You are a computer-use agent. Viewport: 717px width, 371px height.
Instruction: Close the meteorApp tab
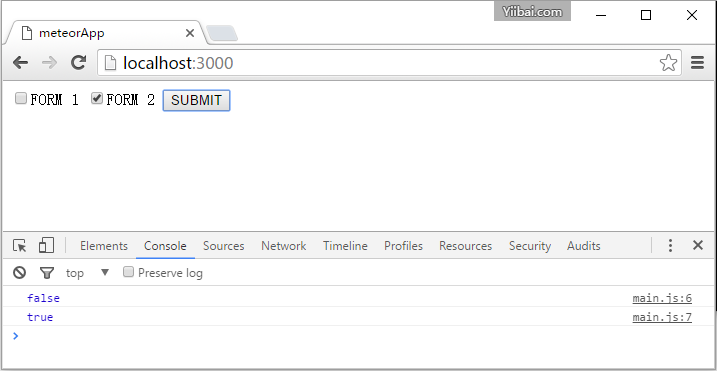coord(190,33)
